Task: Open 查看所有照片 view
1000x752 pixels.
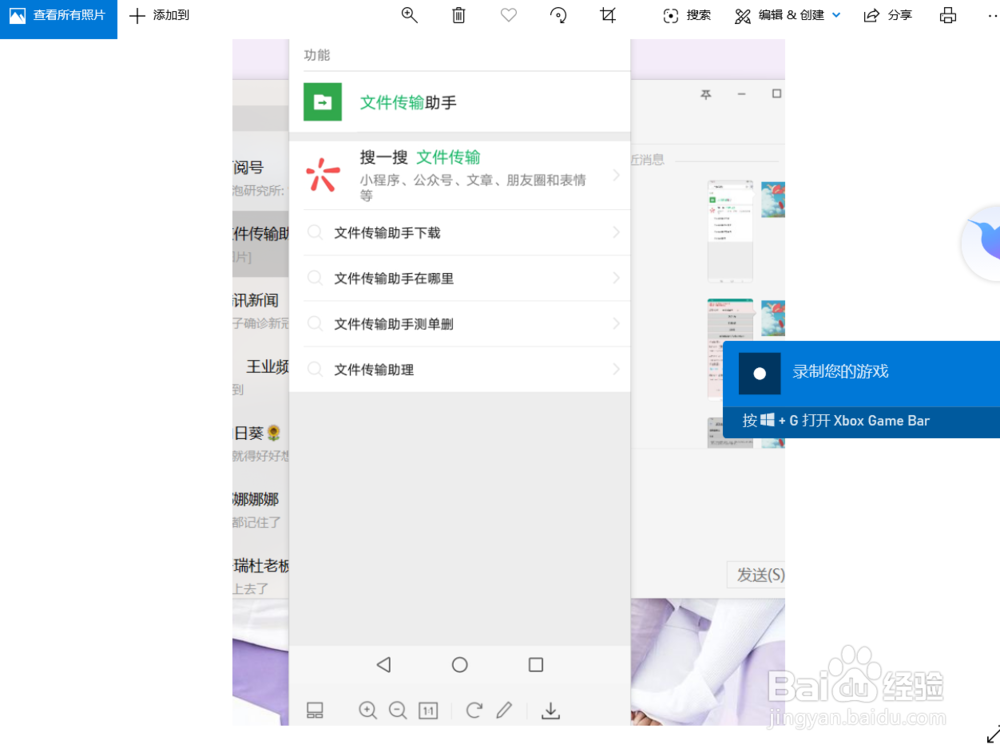Action: click(x=58, y=17)
